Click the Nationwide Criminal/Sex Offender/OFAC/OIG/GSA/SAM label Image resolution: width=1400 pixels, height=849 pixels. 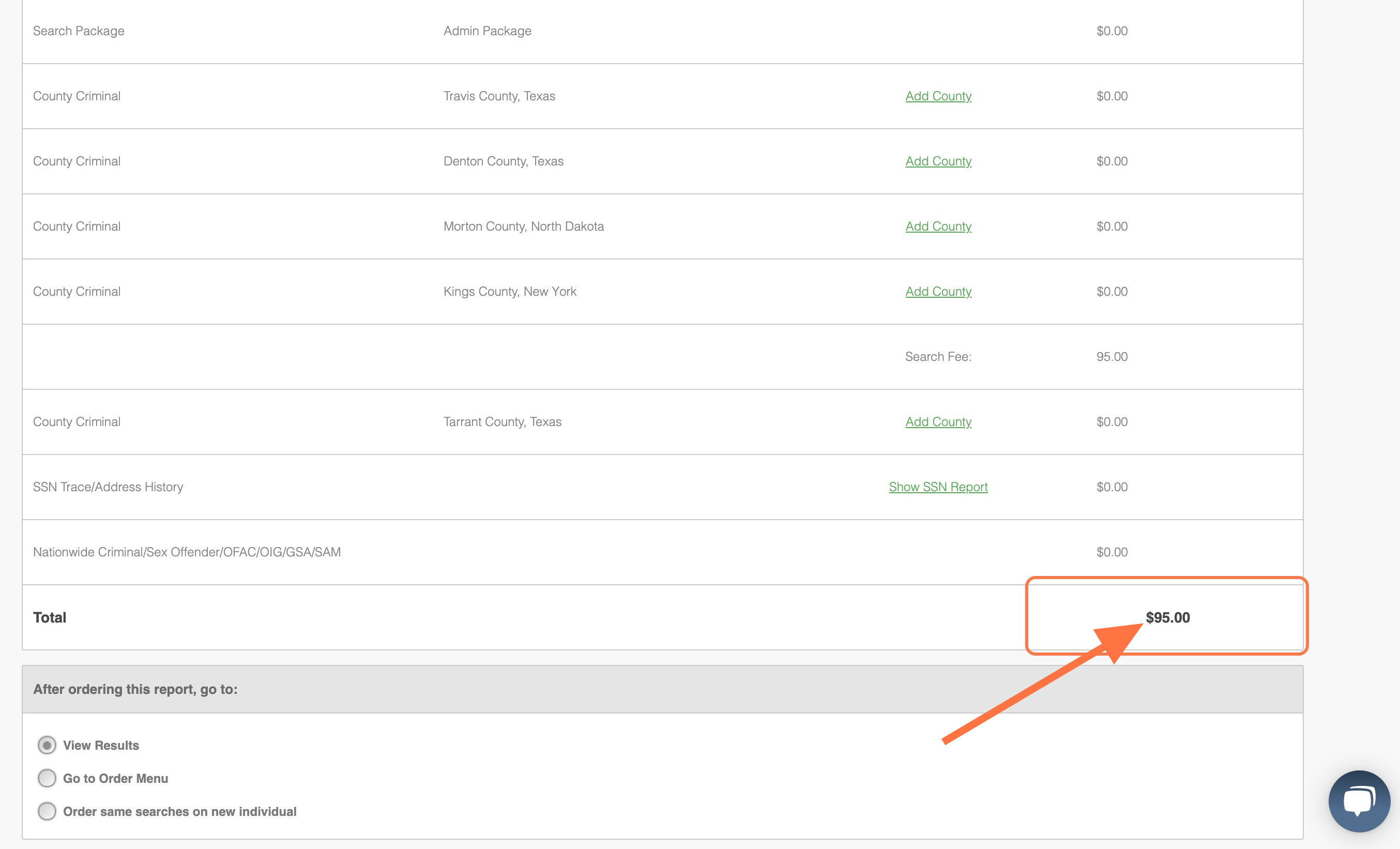tap(186, 552)
